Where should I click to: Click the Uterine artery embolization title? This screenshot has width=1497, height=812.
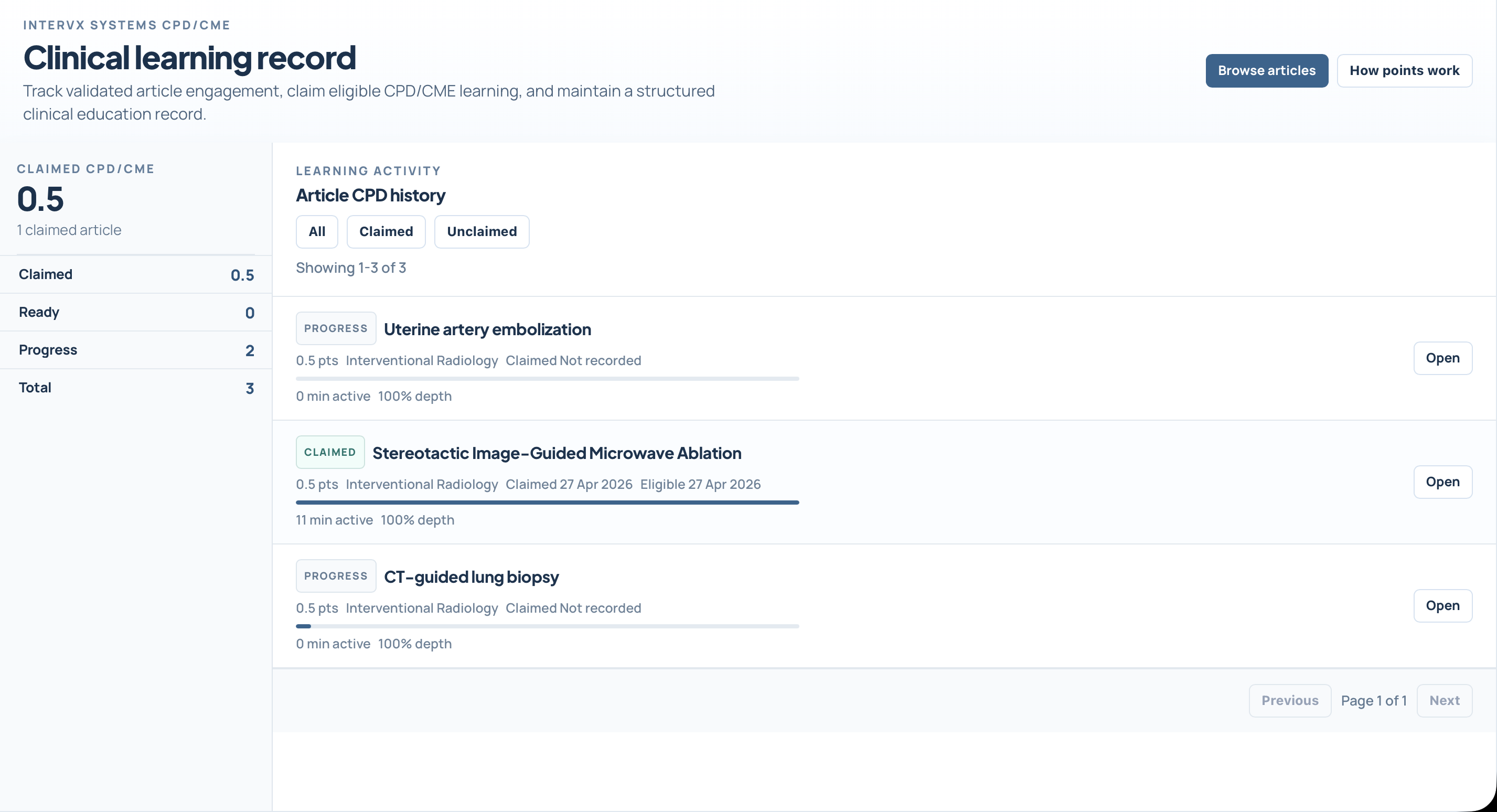click(x=487, y=329)
